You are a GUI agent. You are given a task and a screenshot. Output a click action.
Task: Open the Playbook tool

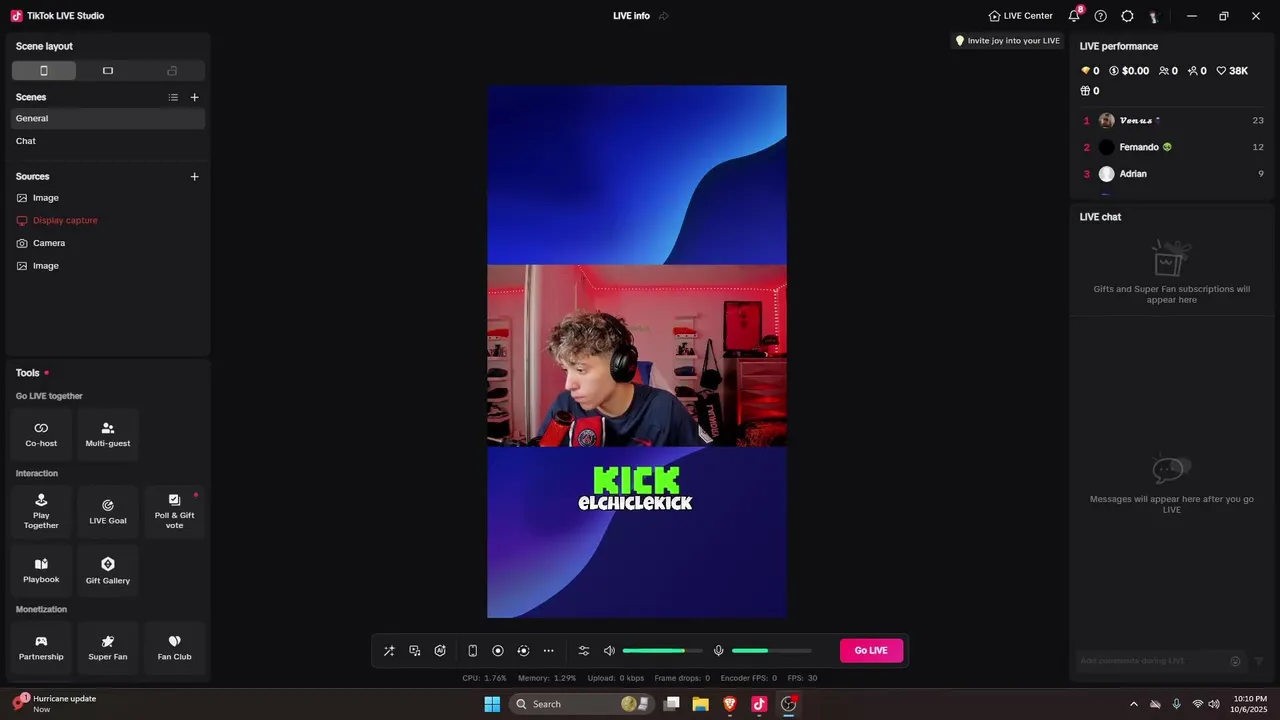[x=41, y=571]
